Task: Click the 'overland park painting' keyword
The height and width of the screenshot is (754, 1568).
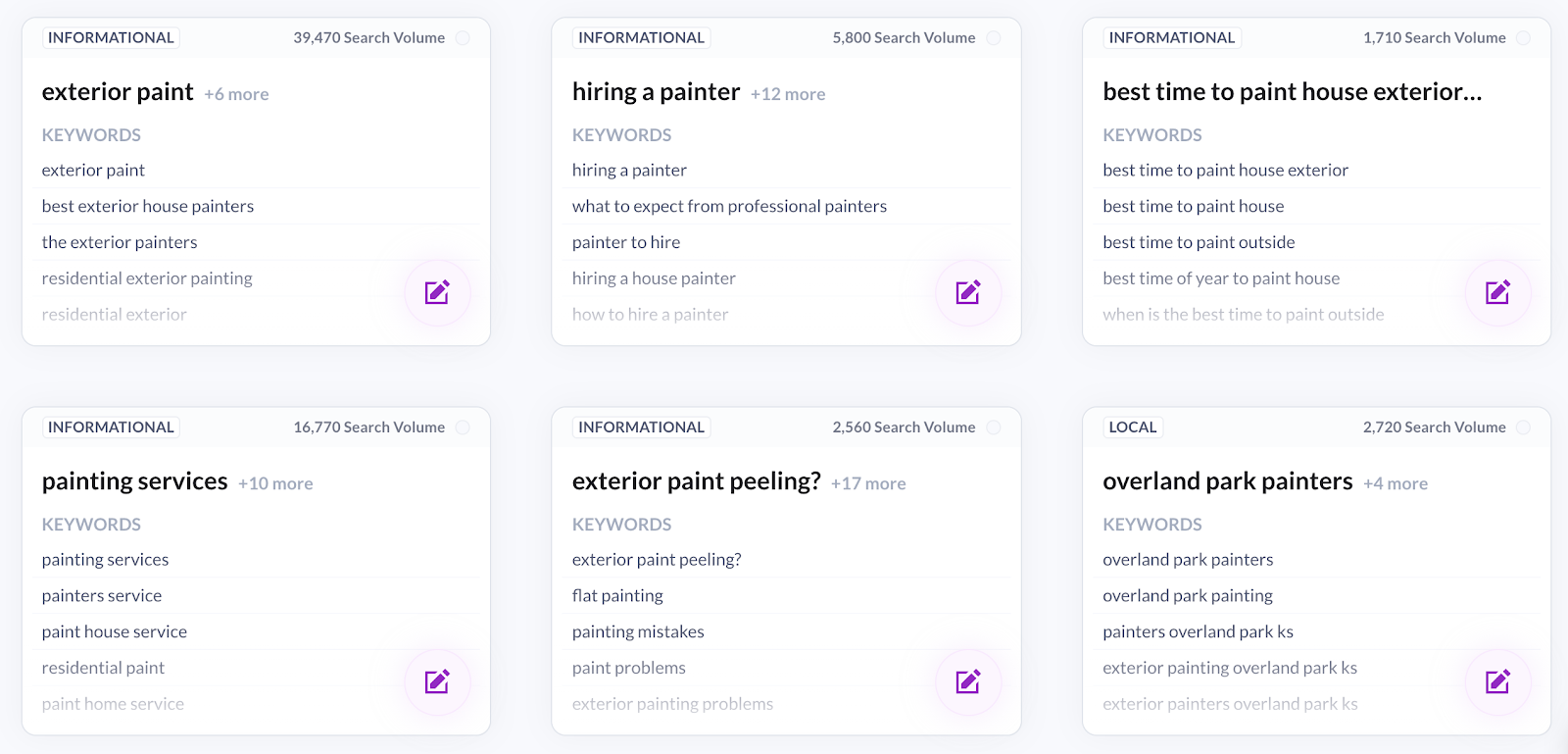Action: click(1188, 595)
